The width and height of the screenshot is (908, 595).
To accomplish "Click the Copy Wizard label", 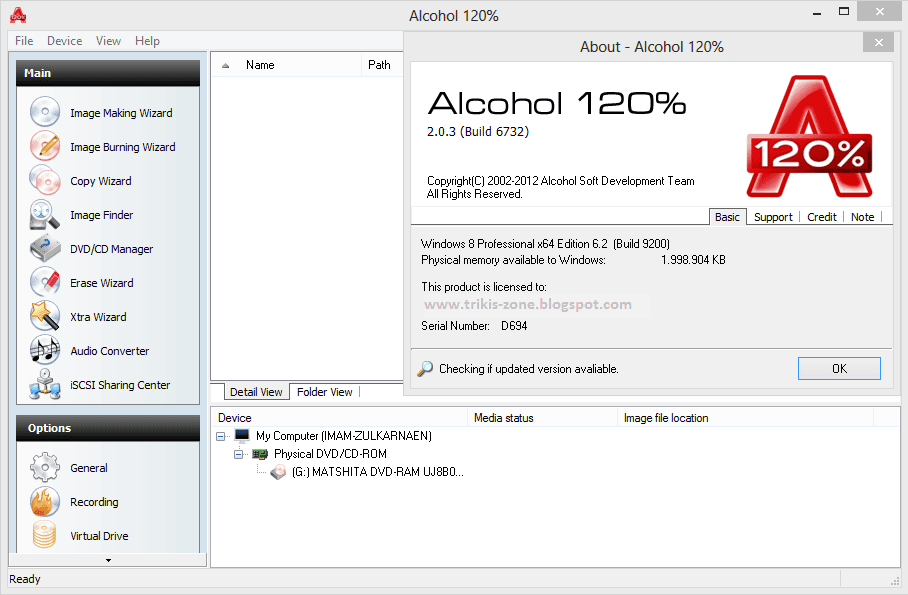I will point(101,181).
